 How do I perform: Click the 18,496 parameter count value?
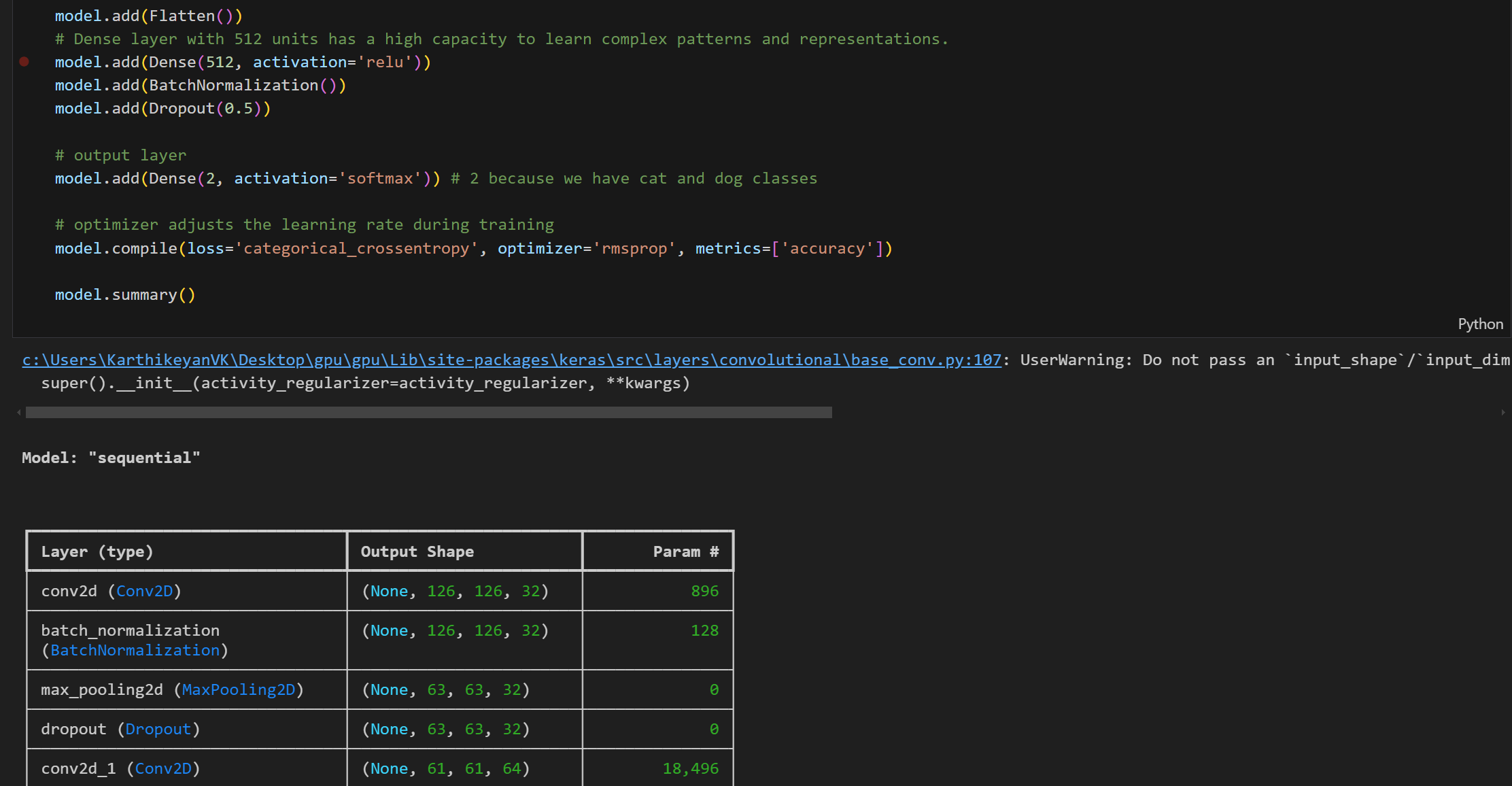coord(690,768)
